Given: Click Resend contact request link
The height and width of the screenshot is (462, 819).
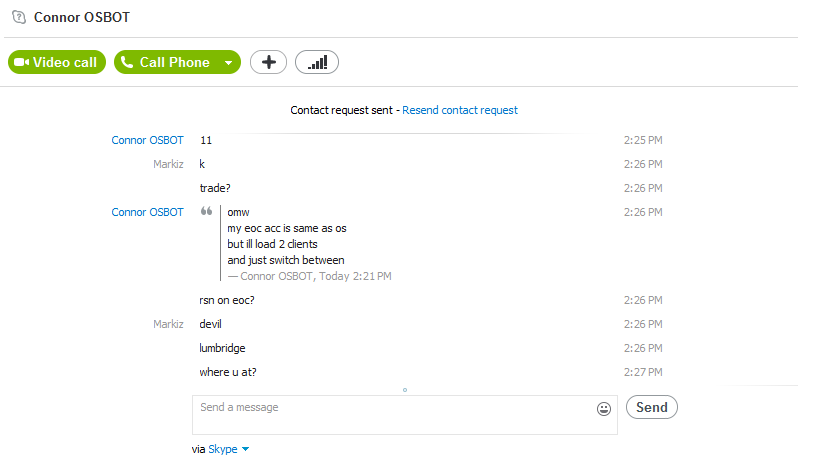Looking at the screenshot, I should (x=460, y=110).
